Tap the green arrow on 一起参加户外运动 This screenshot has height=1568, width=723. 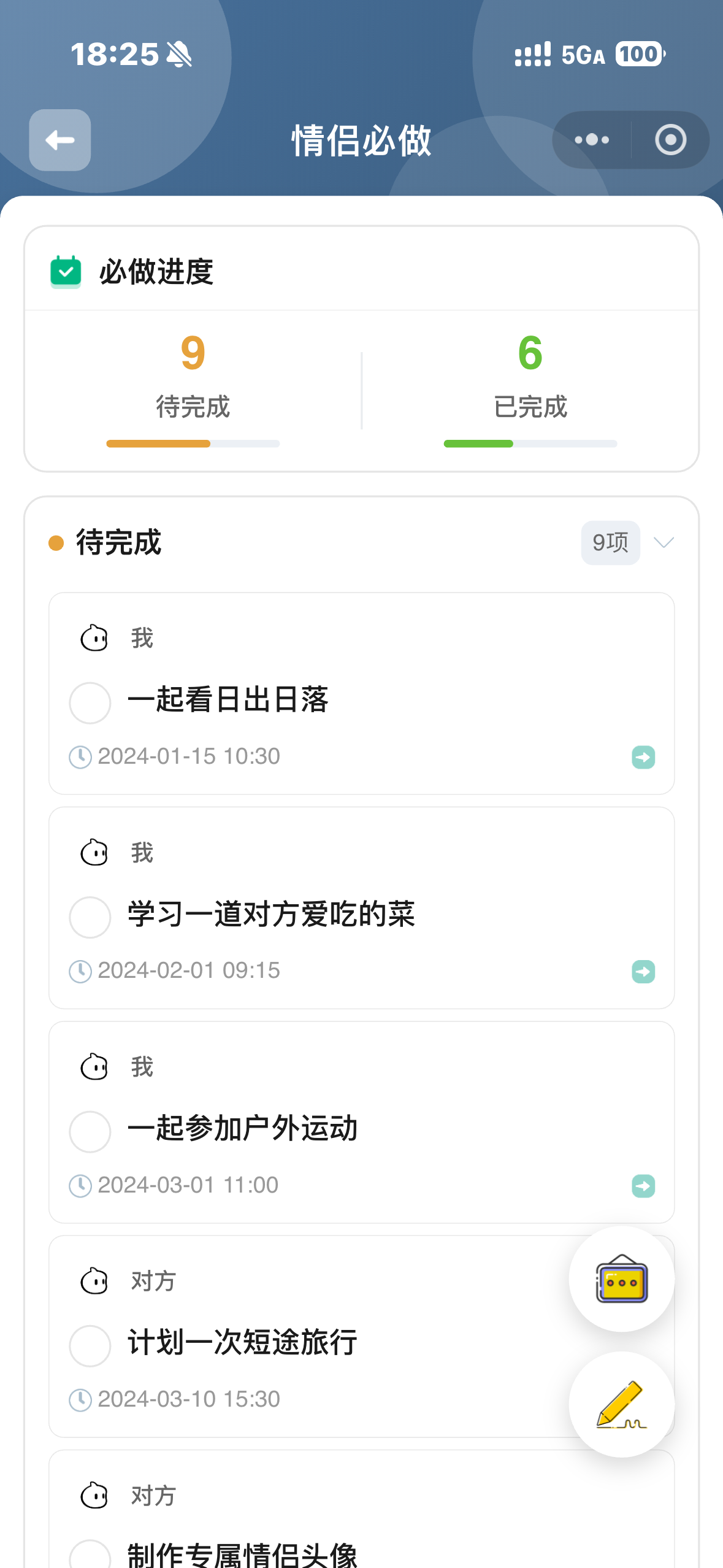643,1186
